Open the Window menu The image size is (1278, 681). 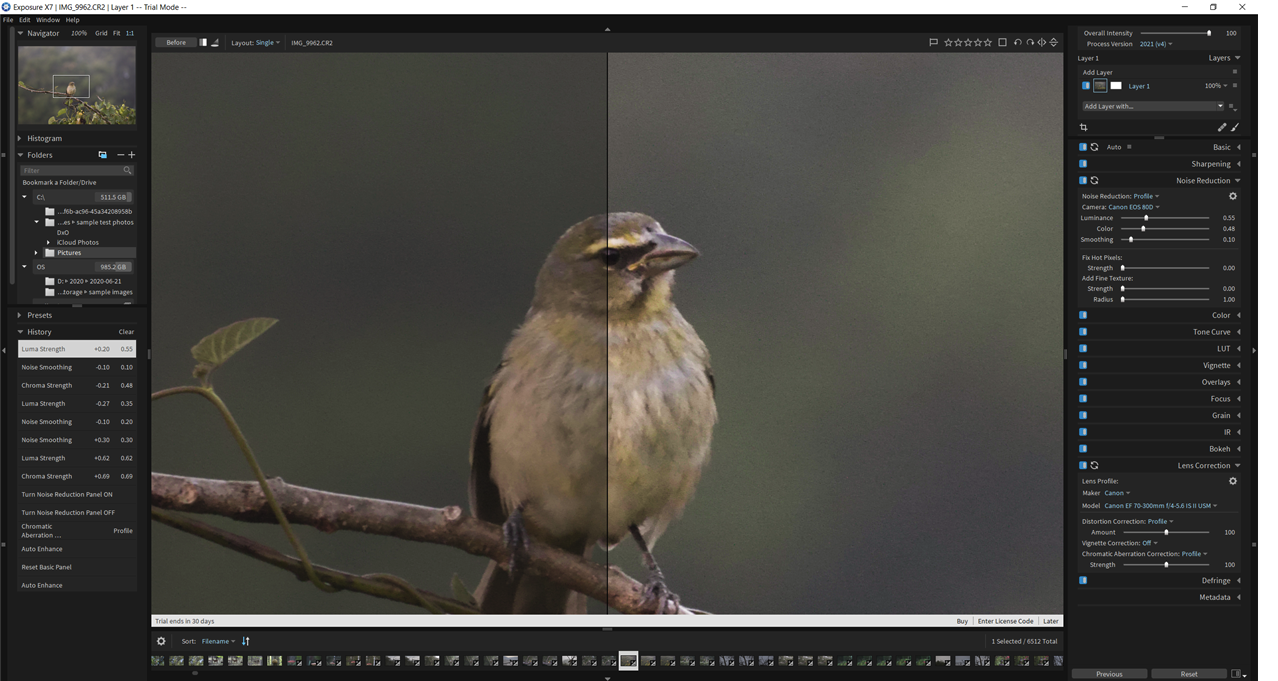47,18
